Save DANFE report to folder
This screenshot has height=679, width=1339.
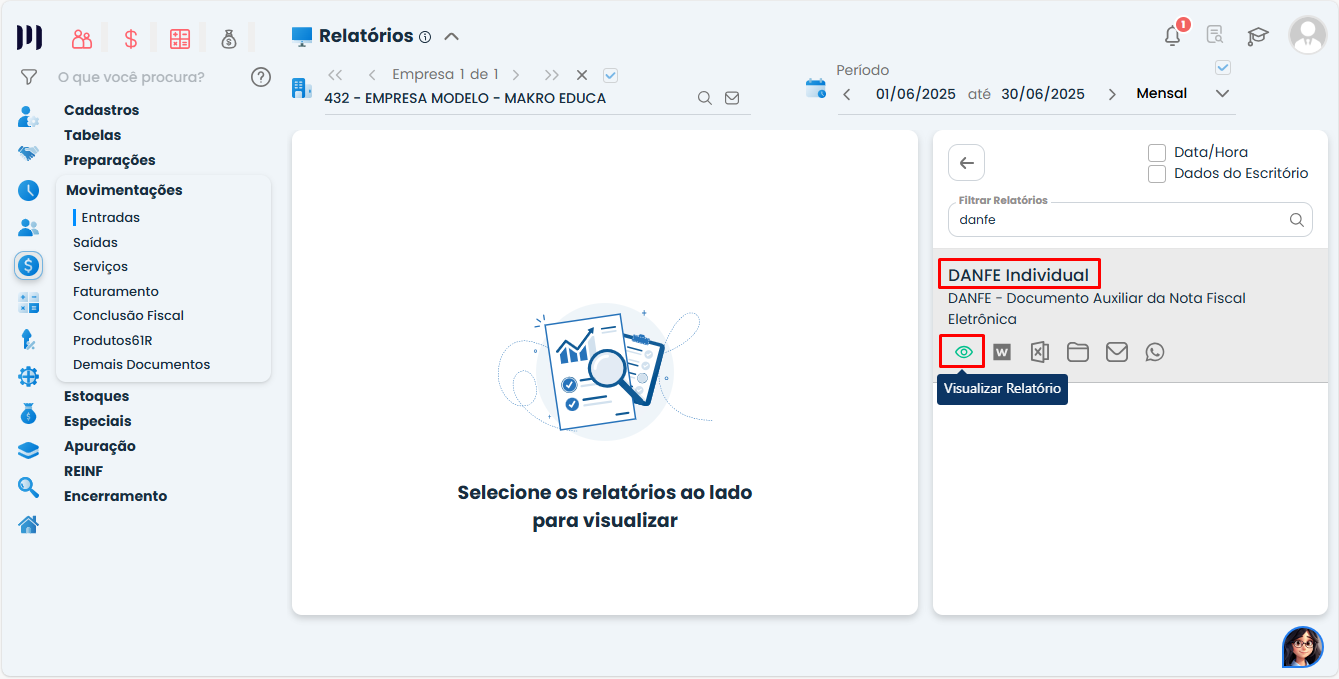pyautogui.click(x=1078, y=352)
